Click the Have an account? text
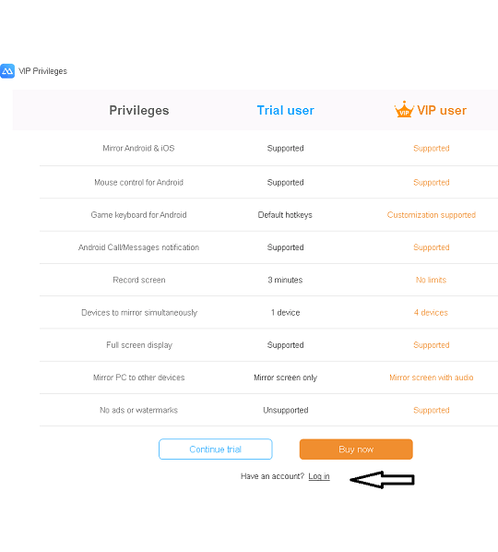Viewport: 498px width, 552px height. (272, 476)
